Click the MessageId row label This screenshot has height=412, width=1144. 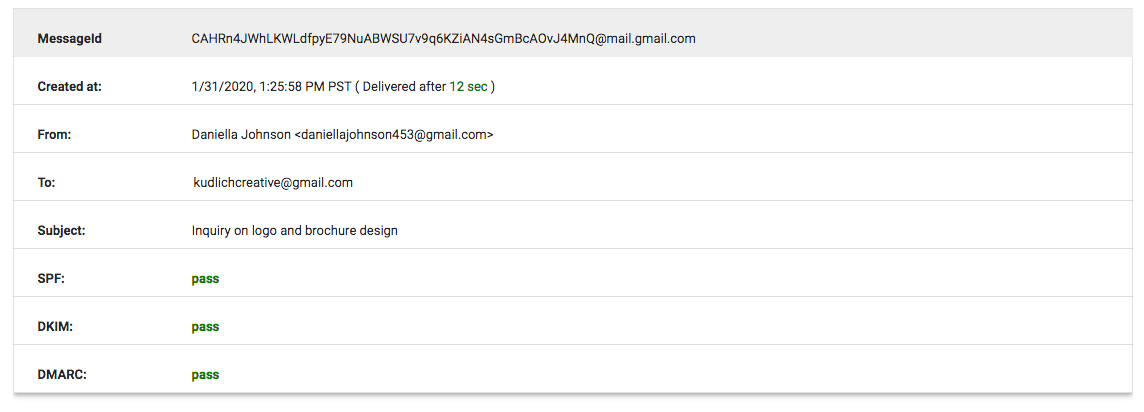(x=69, y=39)
